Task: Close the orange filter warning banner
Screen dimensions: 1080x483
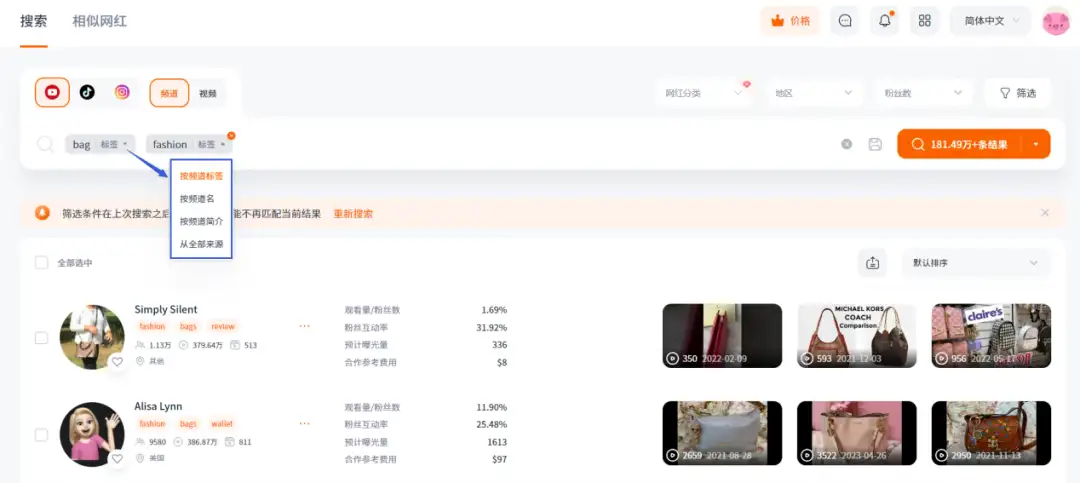Action: pos(1045,213)
